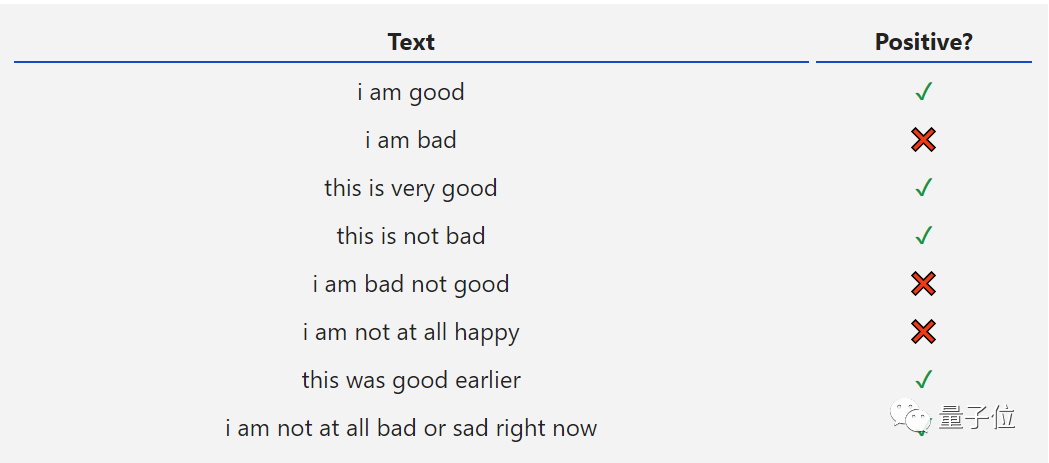The height and width of the screenshot is (463, 1049).
Task: Click the sentence "i am bad not good"
Action: (x=411, y=284)
